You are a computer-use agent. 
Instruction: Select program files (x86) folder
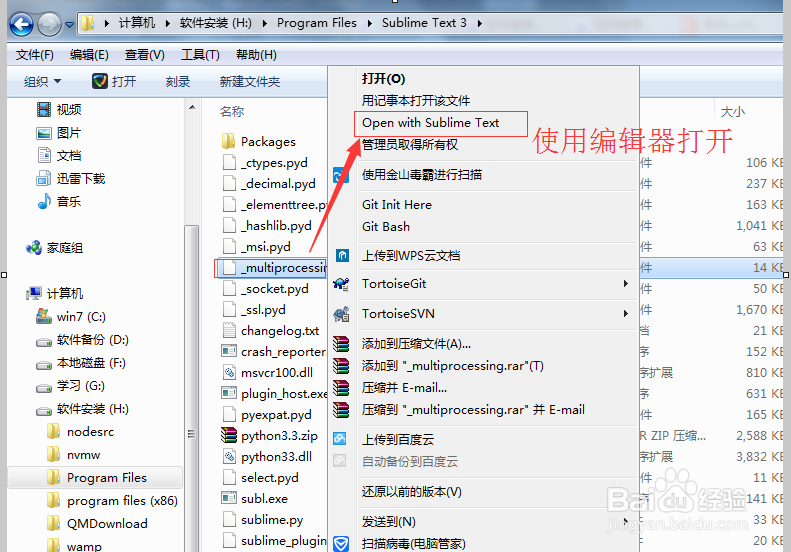[x=112, y=501]
